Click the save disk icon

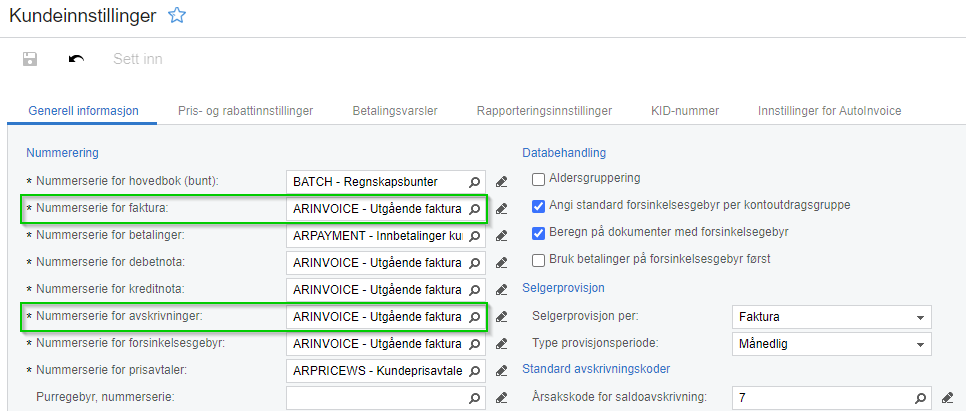click(30, 59)
